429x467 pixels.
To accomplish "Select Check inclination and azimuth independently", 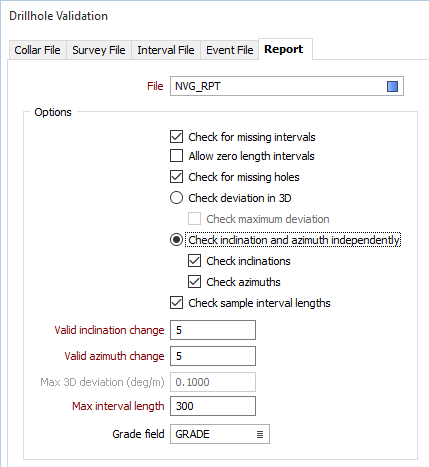I will [176, 240].
